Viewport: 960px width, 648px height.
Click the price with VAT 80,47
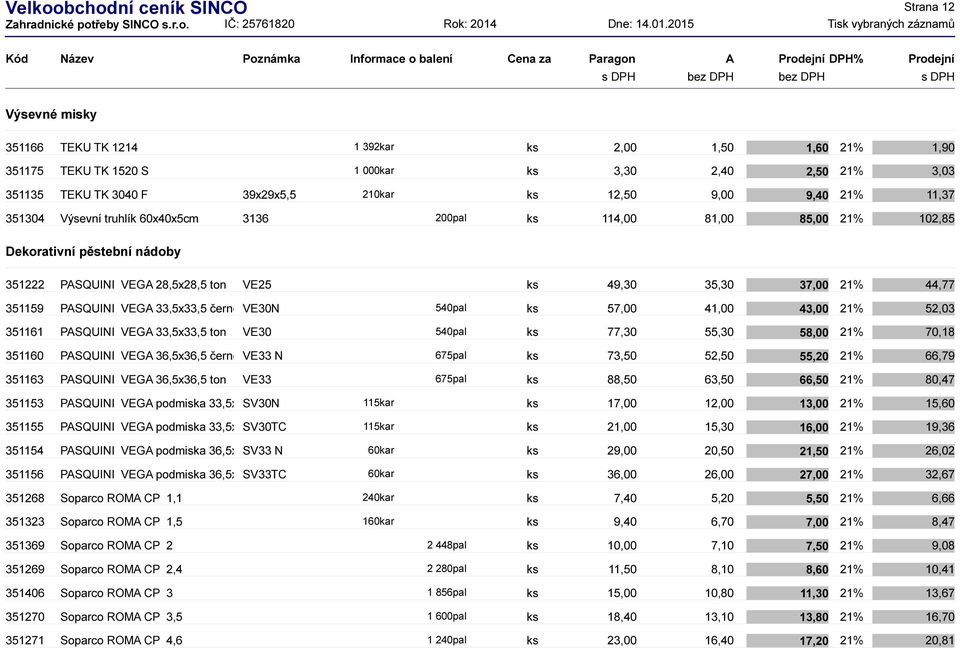[913, 380]
